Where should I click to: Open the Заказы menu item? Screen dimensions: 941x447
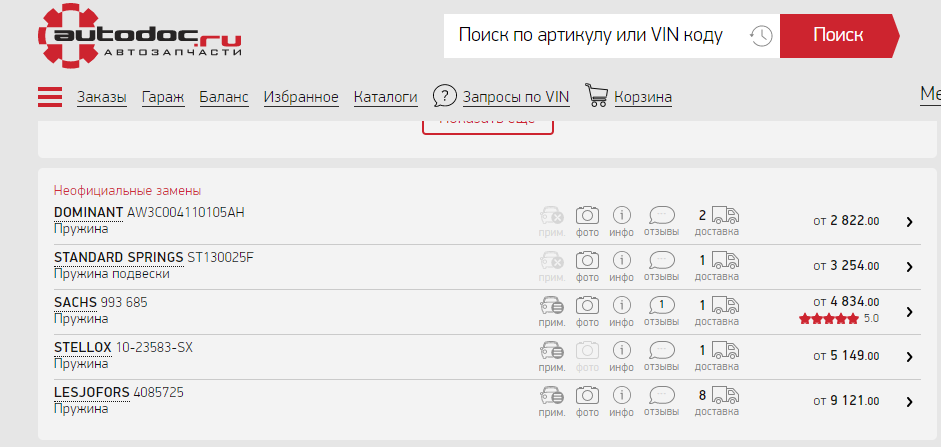click(x=102, y=97)
